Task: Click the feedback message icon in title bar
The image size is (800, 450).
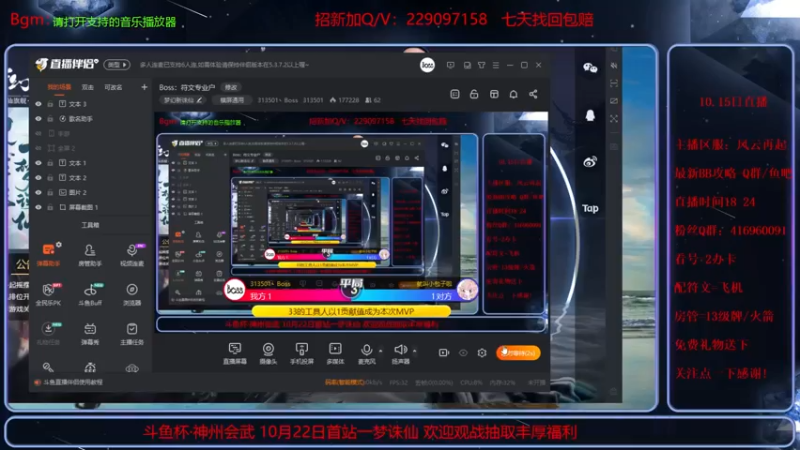Action: (451, 65)
